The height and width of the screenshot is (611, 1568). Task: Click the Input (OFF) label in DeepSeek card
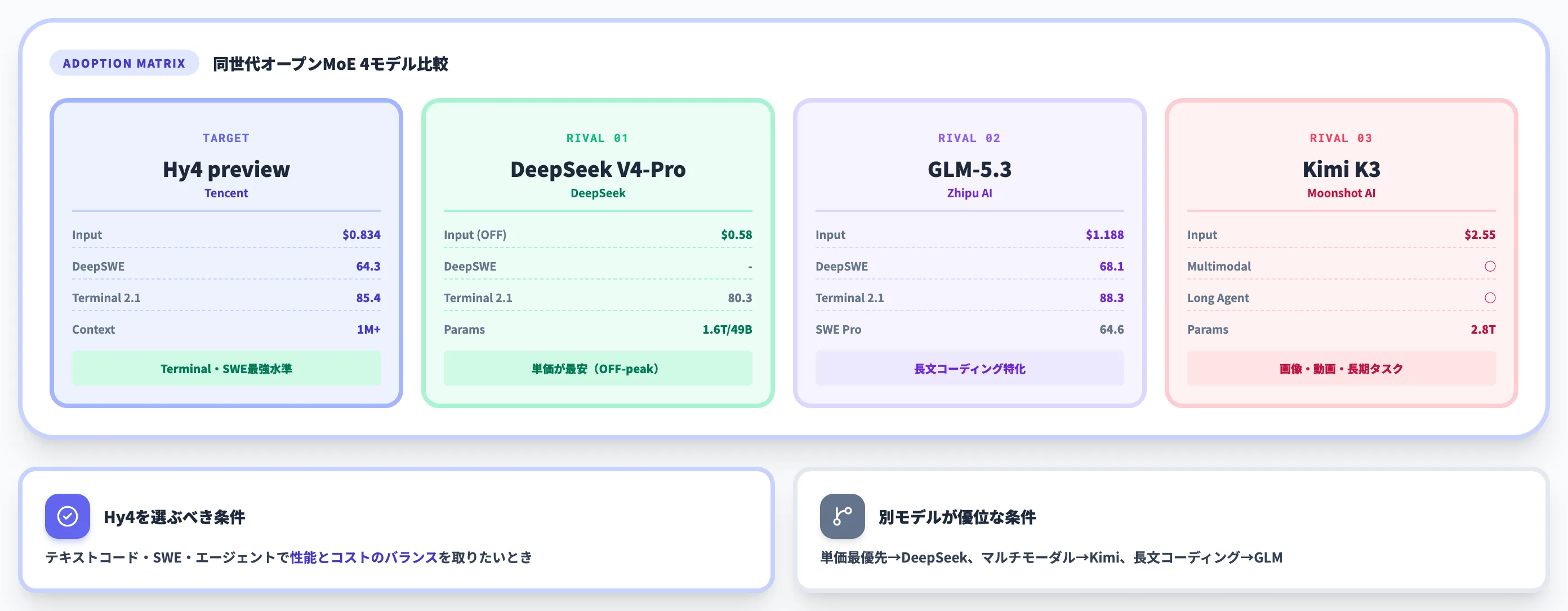coord(475,234)
